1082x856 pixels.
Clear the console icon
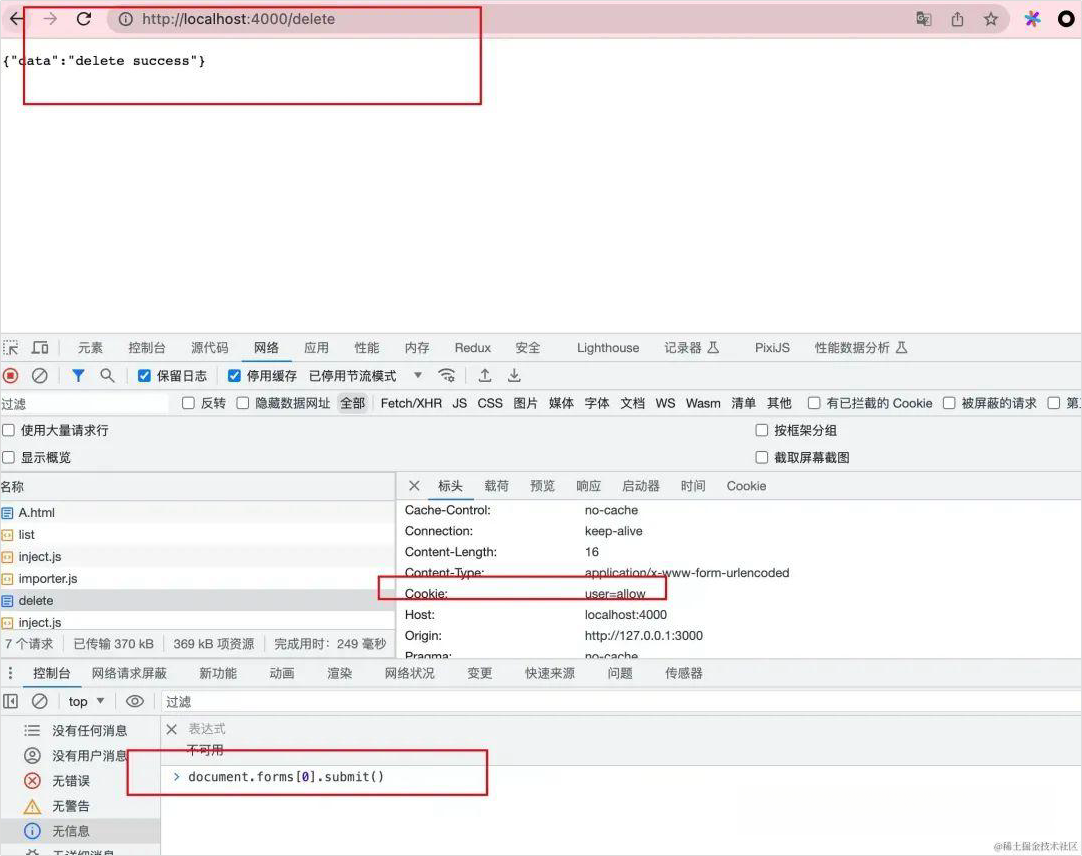point(40,701)
